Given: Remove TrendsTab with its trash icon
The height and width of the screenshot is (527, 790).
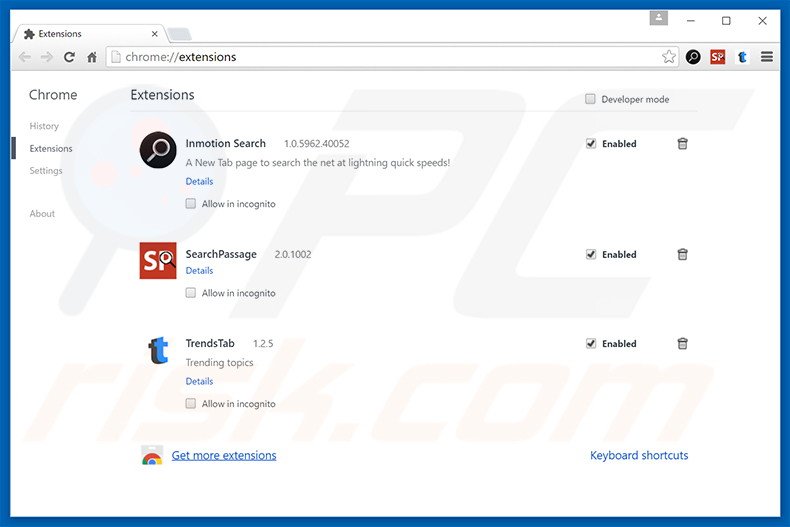Looking at the screenshot, I should pos(682,344).
